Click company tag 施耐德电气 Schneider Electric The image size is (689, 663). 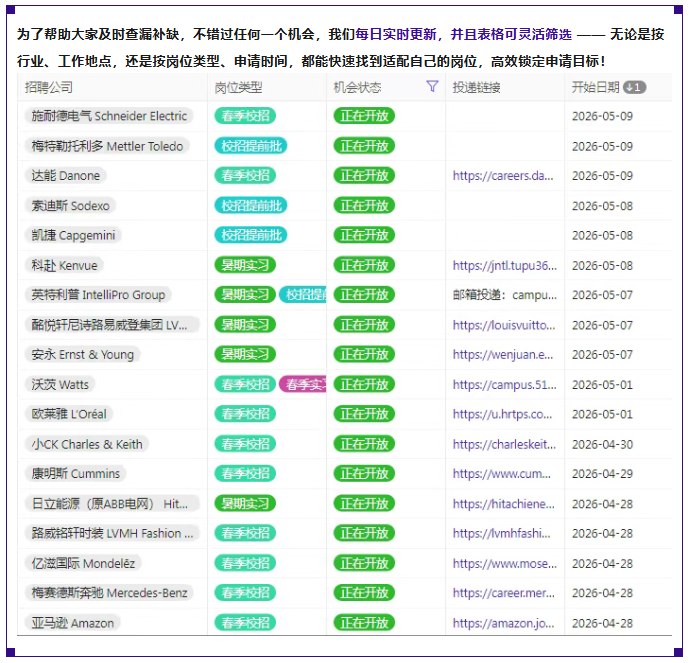coord(109,116)
